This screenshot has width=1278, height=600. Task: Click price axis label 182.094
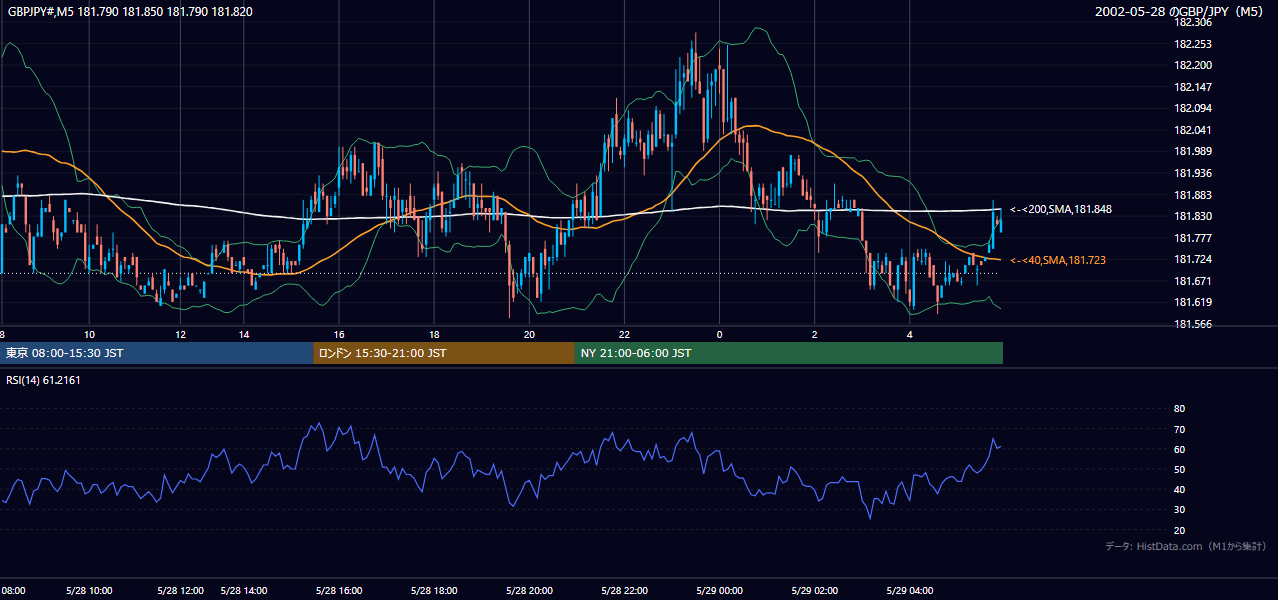click(x=1192, y=108)
